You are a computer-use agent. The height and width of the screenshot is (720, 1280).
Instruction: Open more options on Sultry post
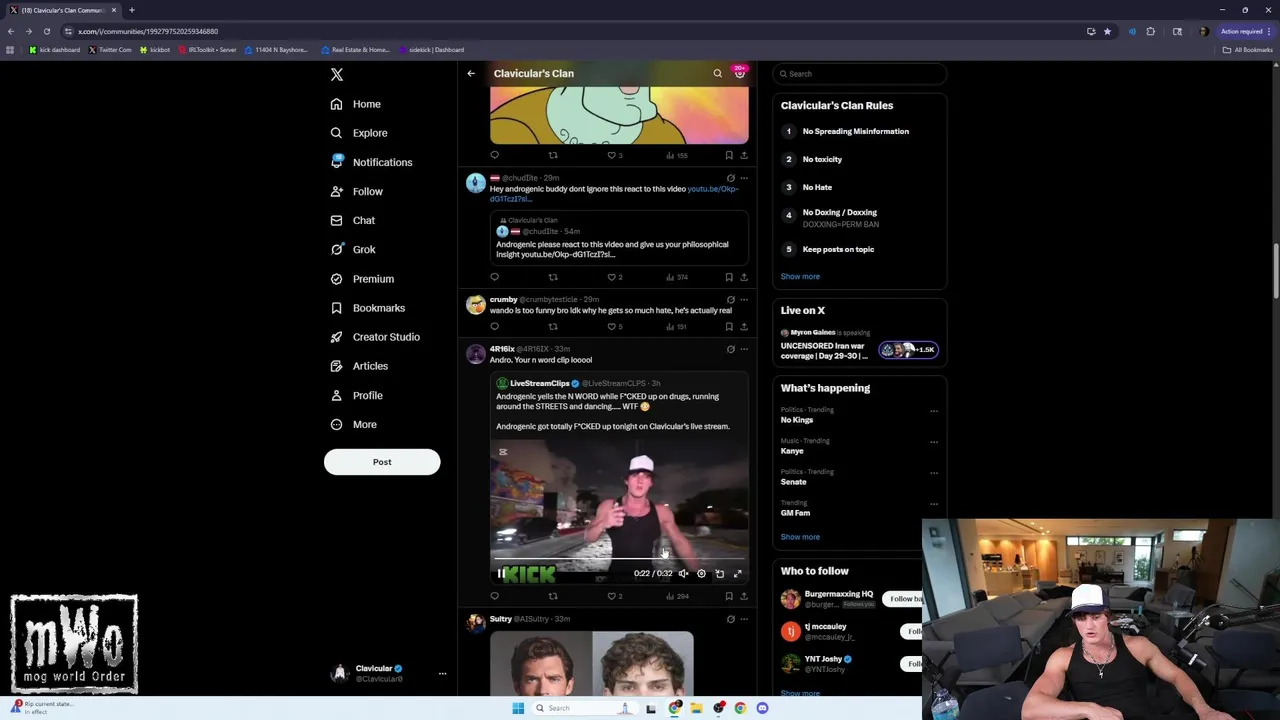tap(743, 619)
